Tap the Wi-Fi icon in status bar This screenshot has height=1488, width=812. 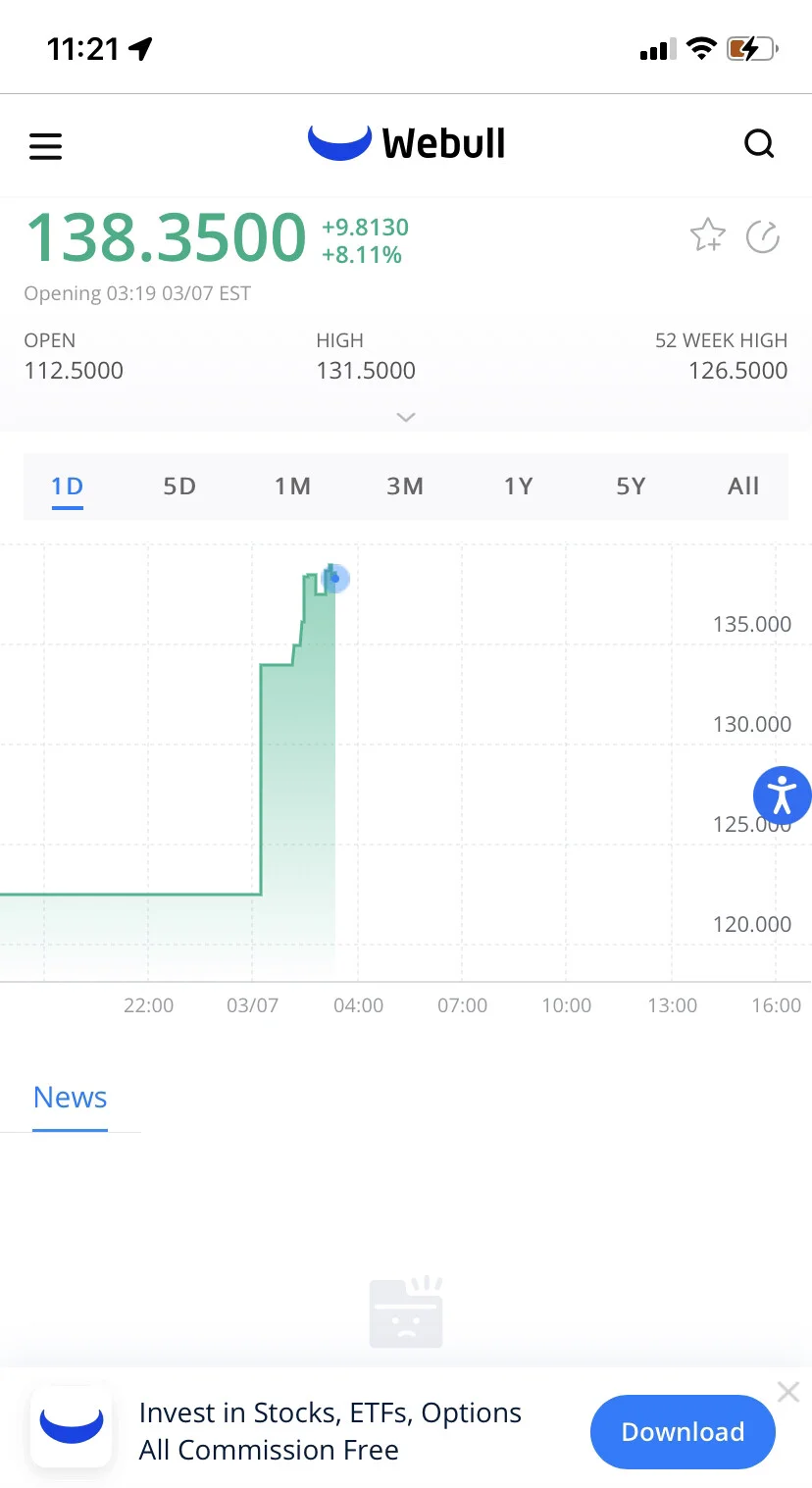coord(701,48)
